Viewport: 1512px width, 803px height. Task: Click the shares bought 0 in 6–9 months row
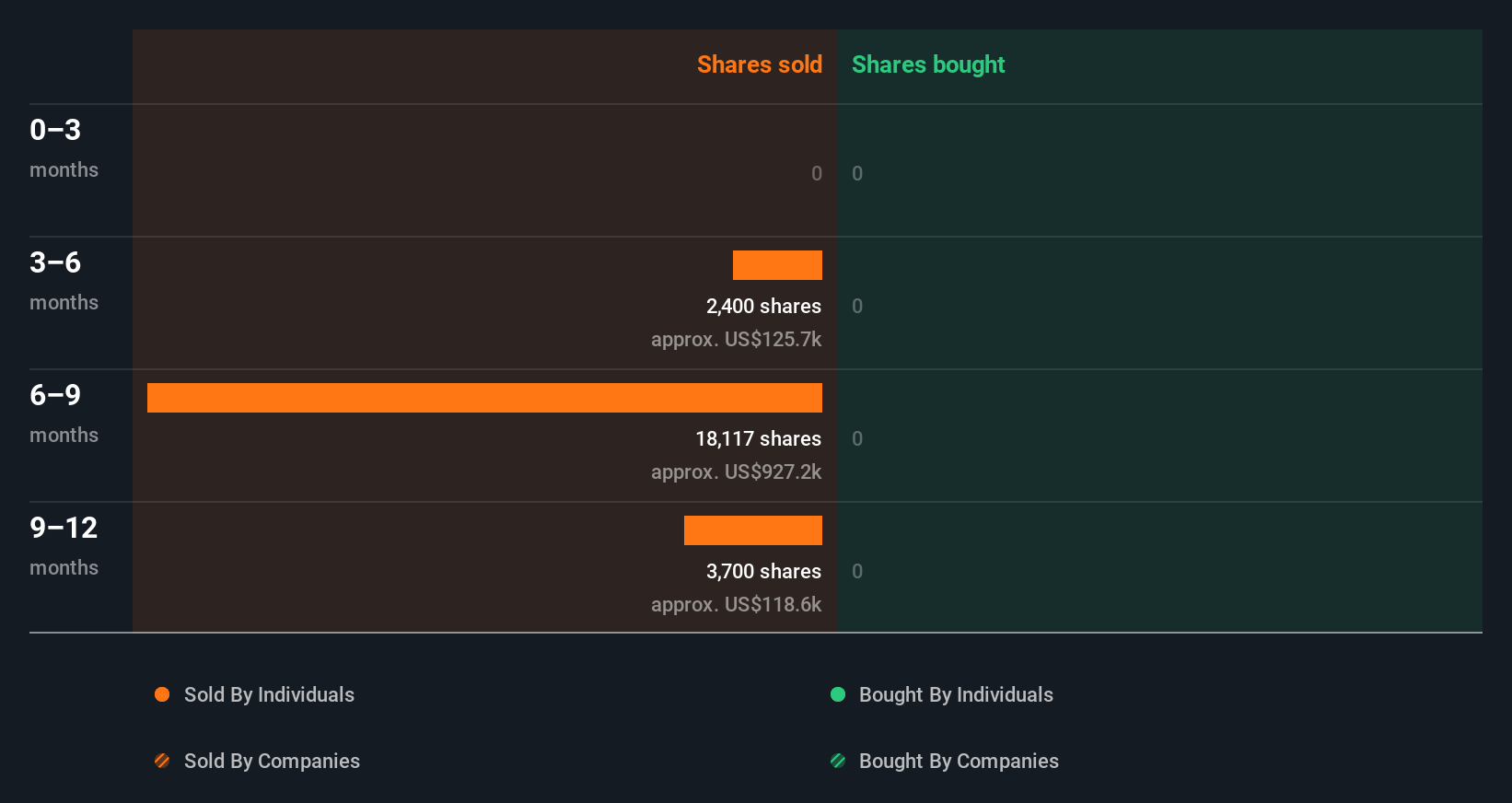coord(857,439)
